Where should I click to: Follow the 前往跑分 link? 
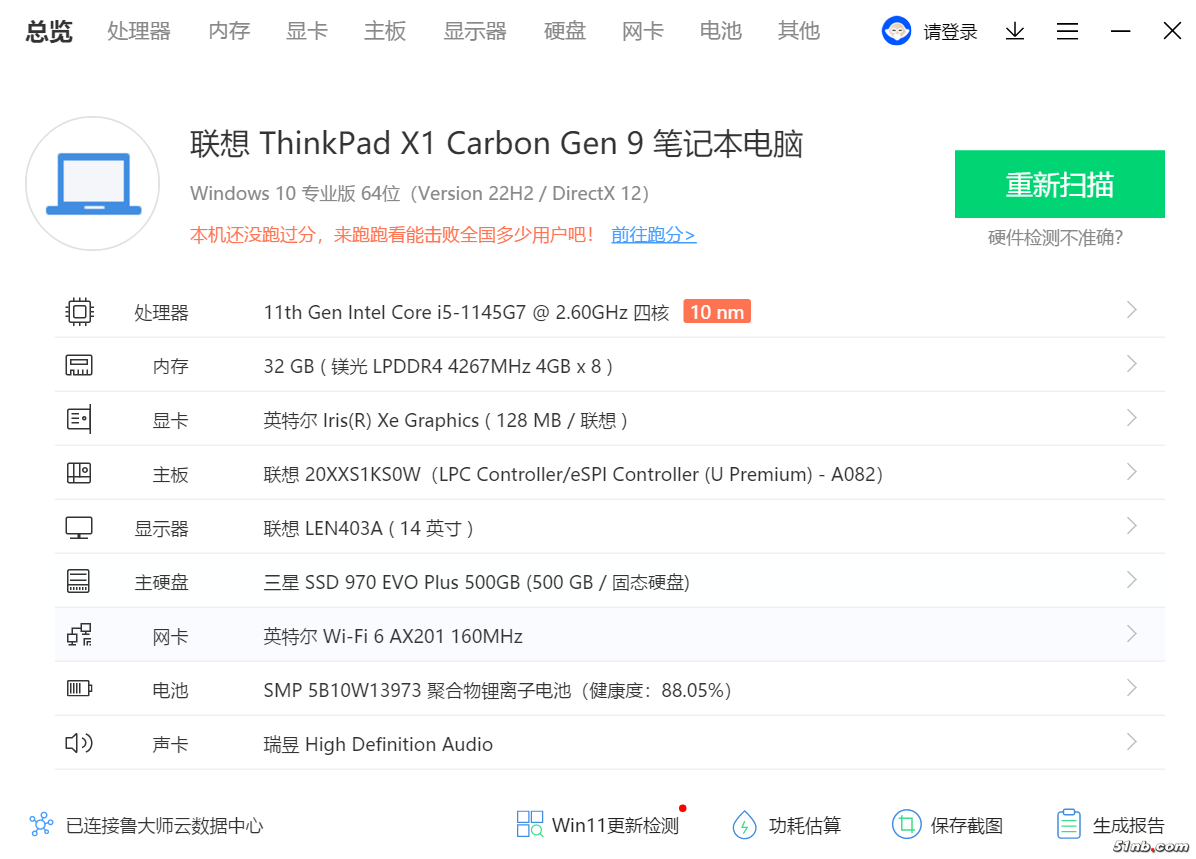tap(653, 235)
